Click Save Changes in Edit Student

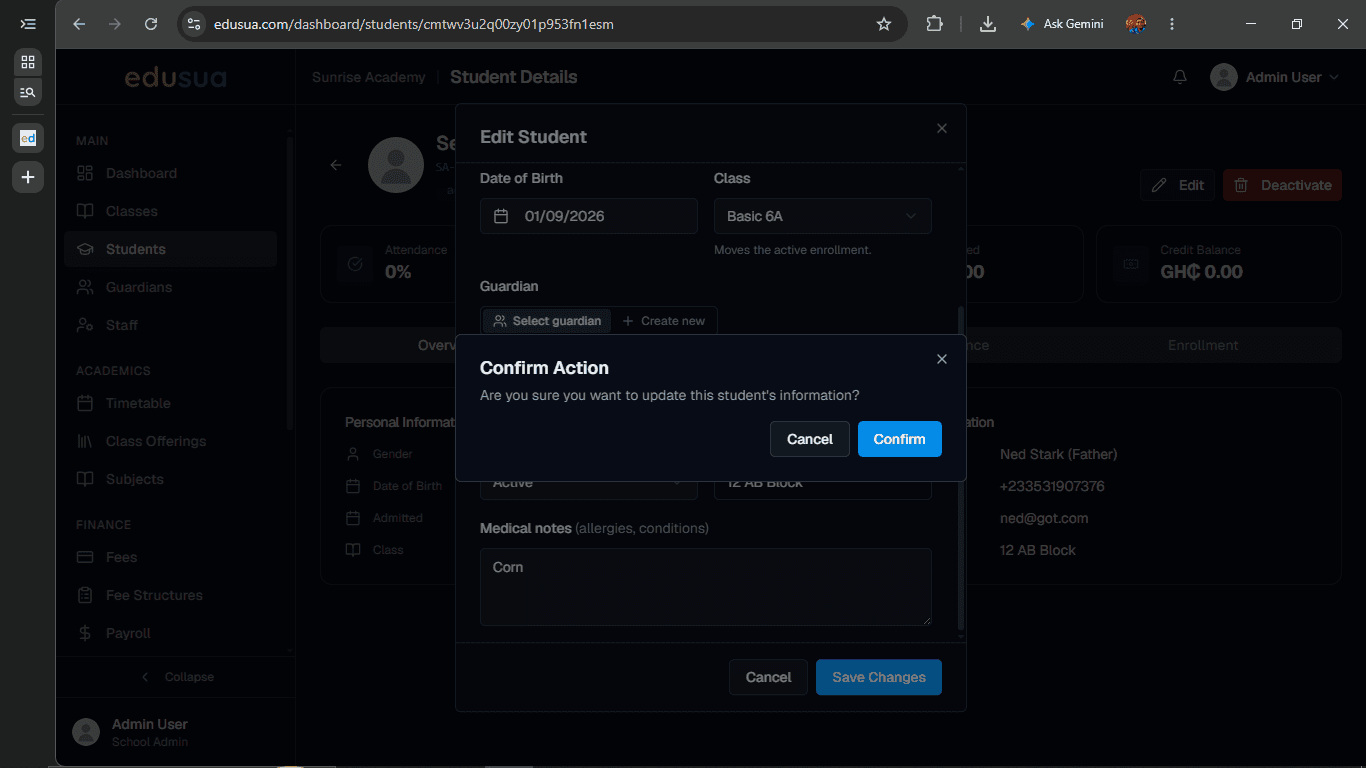878,677
